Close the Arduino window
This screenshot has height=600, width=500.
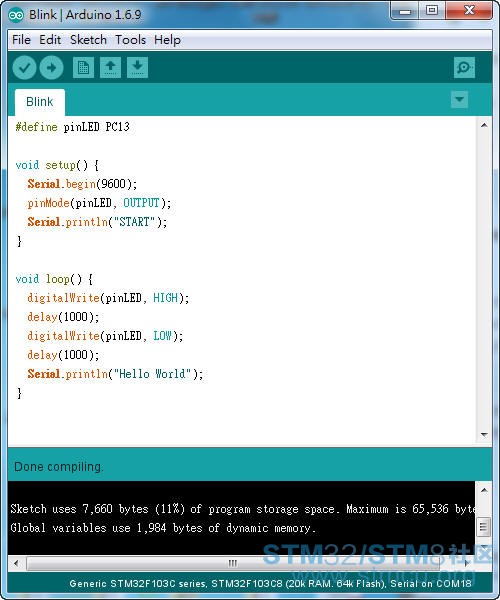point(469,10)
